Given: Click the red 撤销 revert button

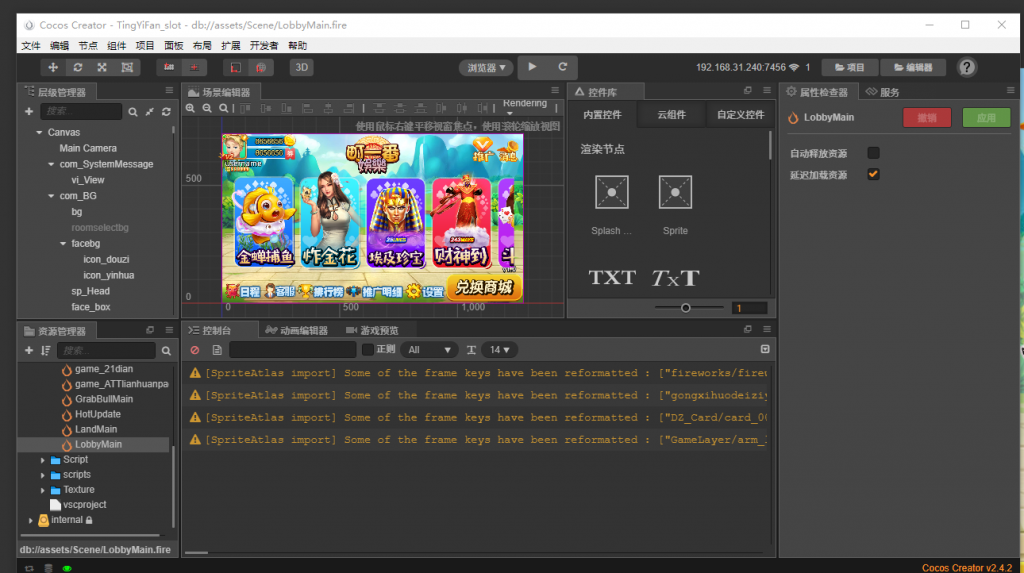Looking at the screenshot, I should [x=927, y=118].
